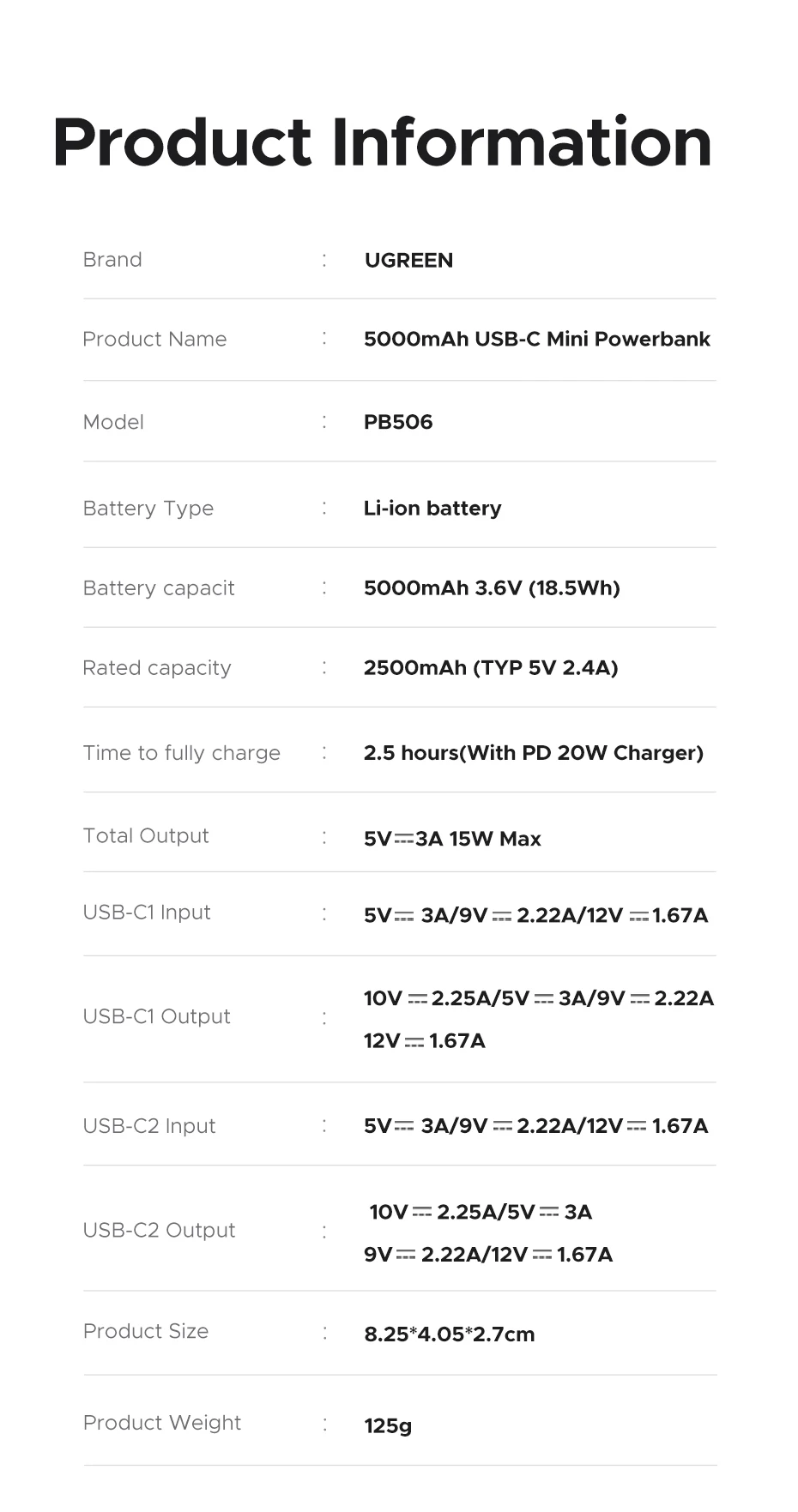The height and width of the screenshot is (1512, 798).
Task: Click the 2500mAh rated capacity value
Action: pyautogui.click(x=491, y=668)
